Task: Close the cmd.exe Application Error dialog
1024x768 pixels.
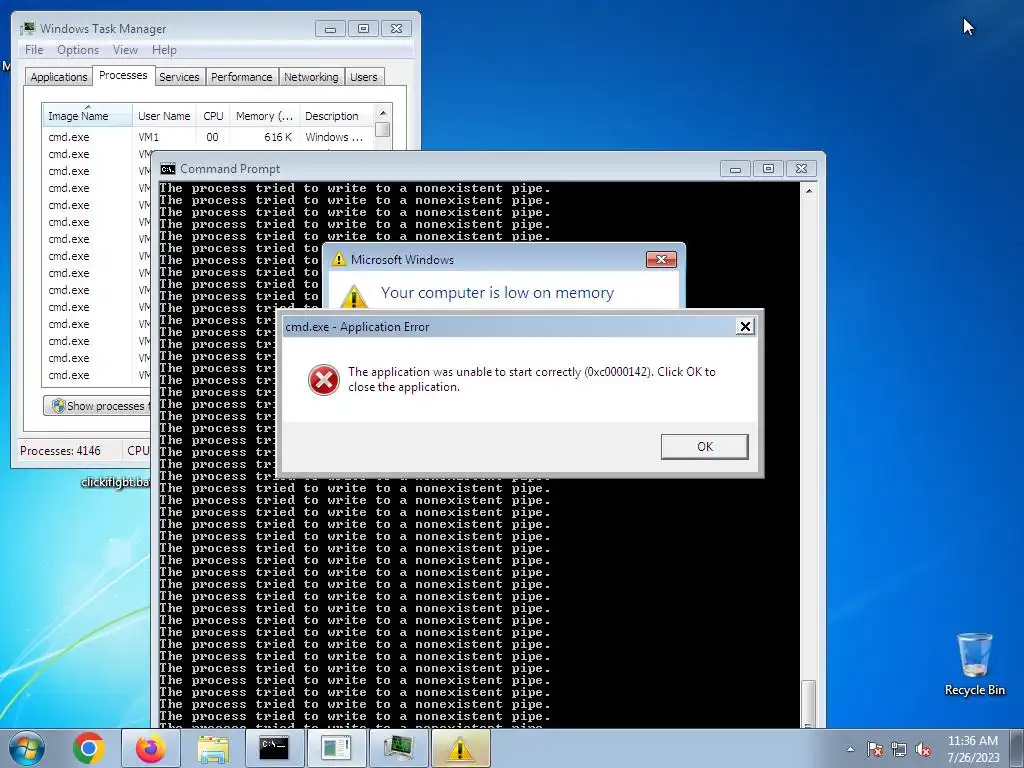Action: pyautogui.click(x=744, y=327)
